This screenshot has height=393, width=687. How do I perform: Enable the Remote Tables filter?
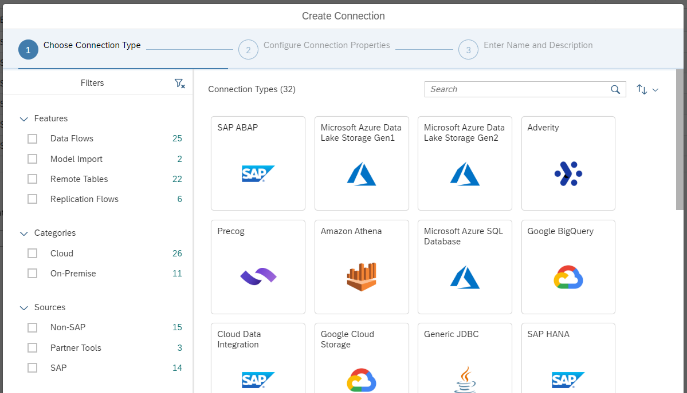(x=32, y=179)
